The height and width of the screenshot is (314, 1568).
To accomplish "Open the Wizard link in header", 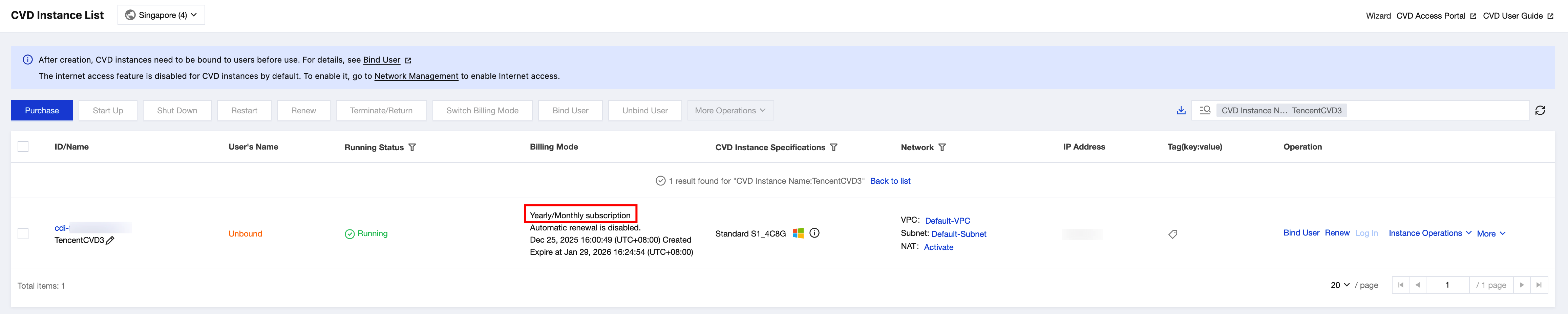I will click(x=1378, y=16).
